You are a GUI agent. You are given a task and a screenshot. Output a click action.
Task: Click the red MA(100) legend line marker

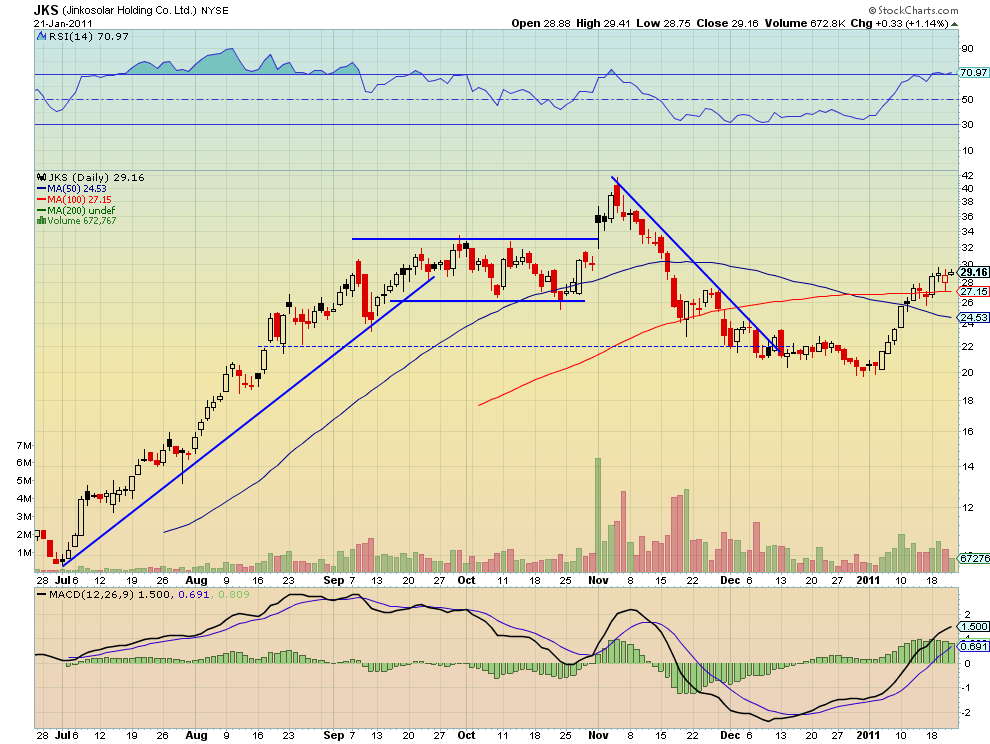pos(42,200)
